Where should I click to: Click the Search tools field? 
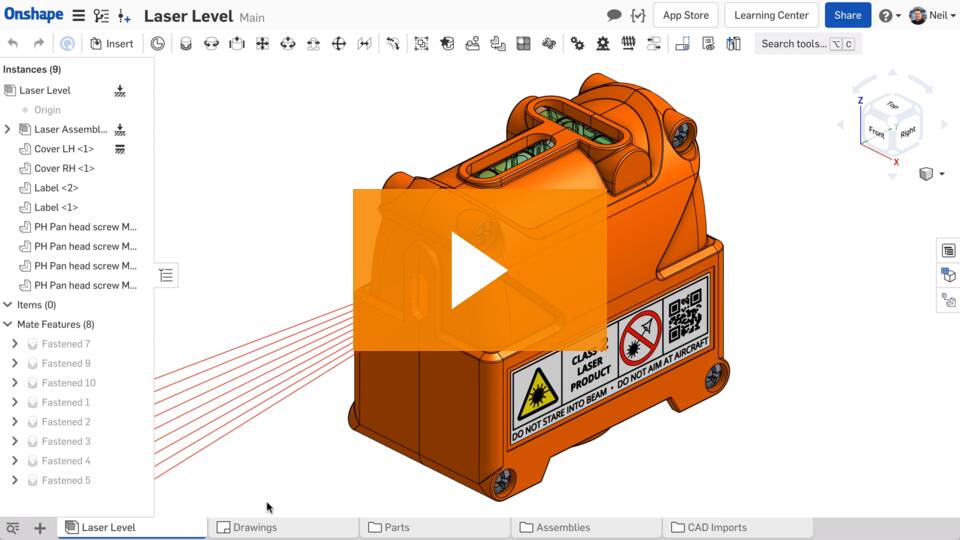(x=807, y=44)
